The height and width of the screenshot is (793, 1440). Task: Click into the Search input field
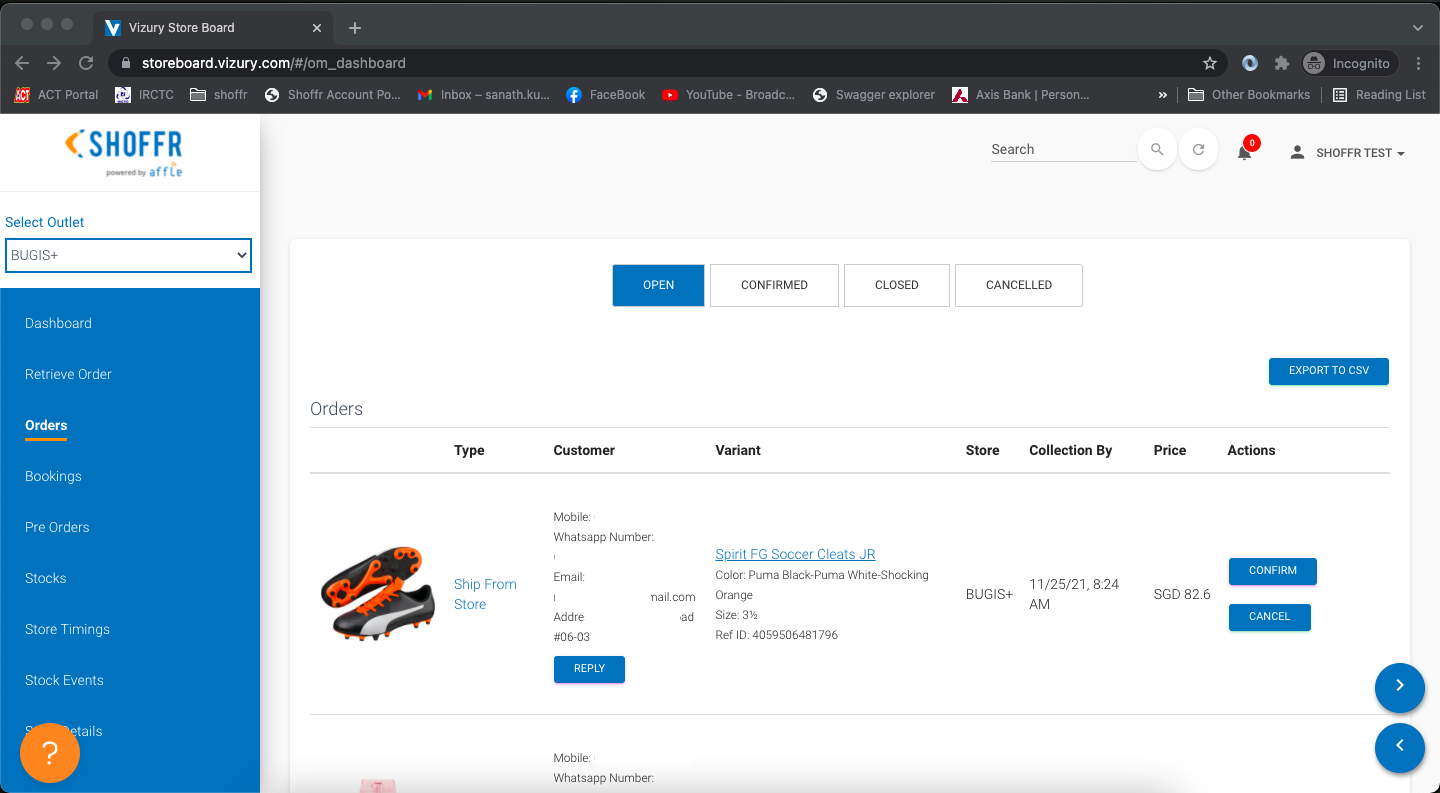[1063, 150]
